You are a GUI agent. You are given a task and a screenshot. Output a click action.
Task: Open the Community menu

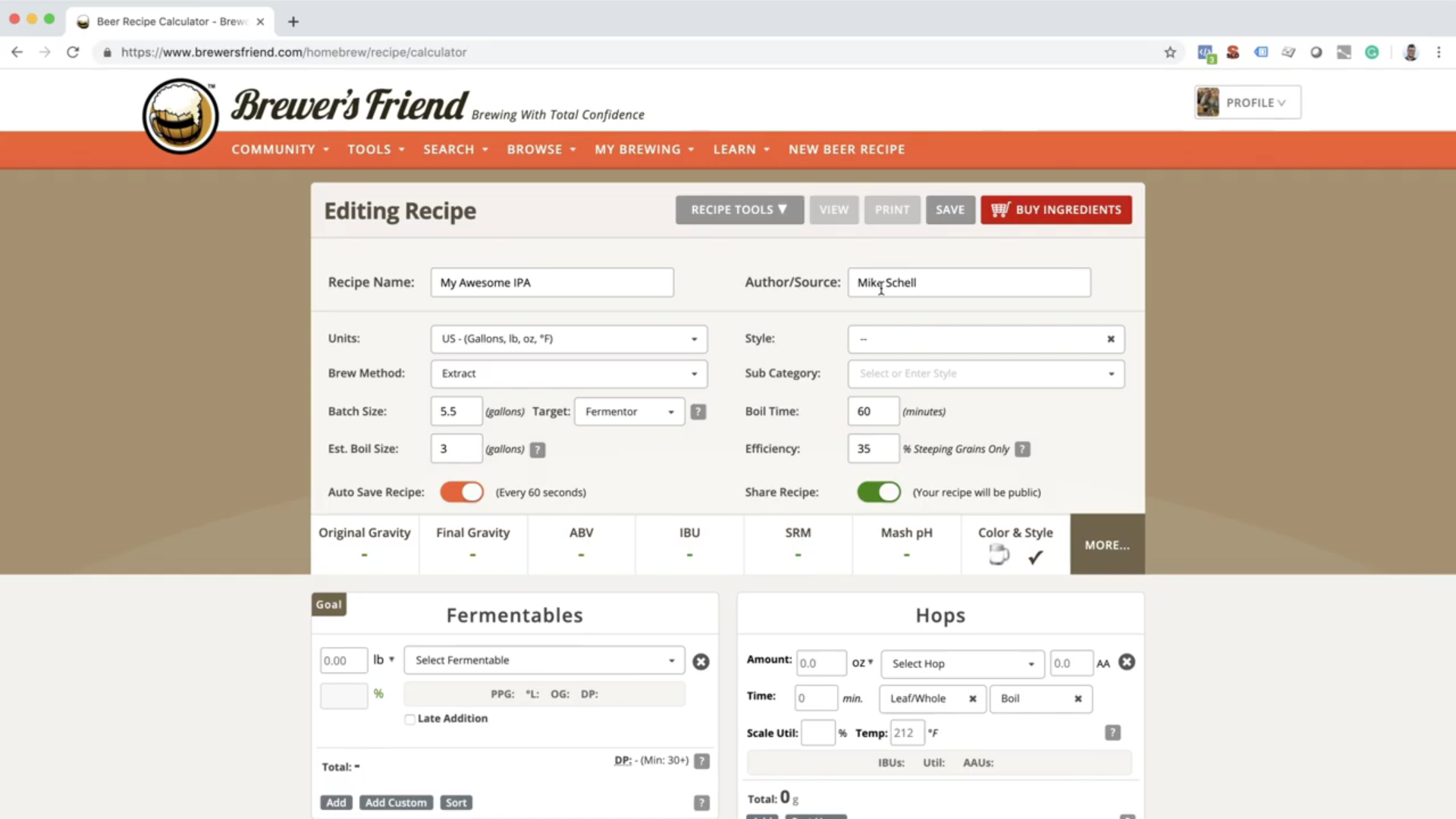click(x=280, y=149)
